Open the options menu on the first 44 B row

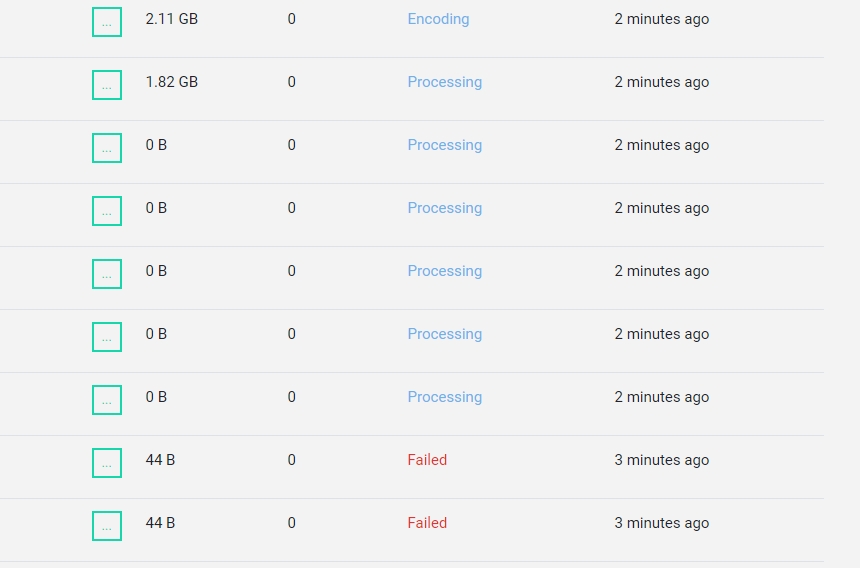107,463
